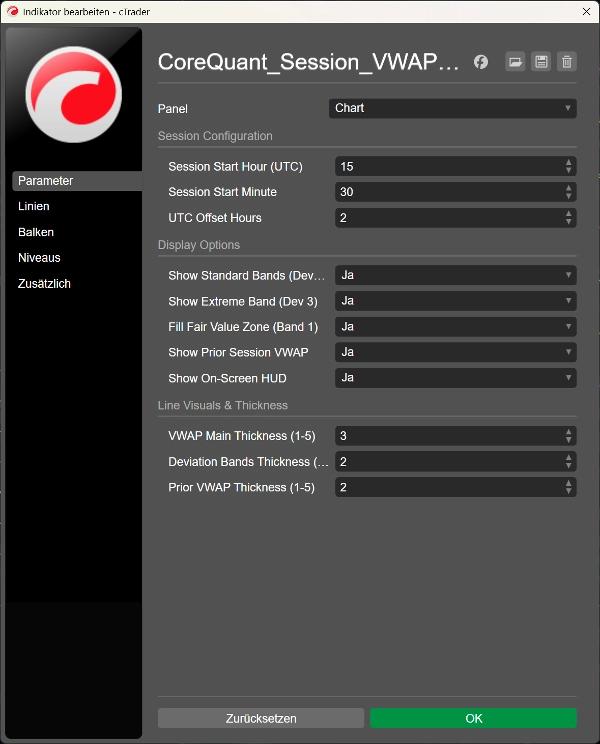Image resolution: width=600 pixels, height=744 pixels.
Task: Select the Parameter tab
Action: 77,181
